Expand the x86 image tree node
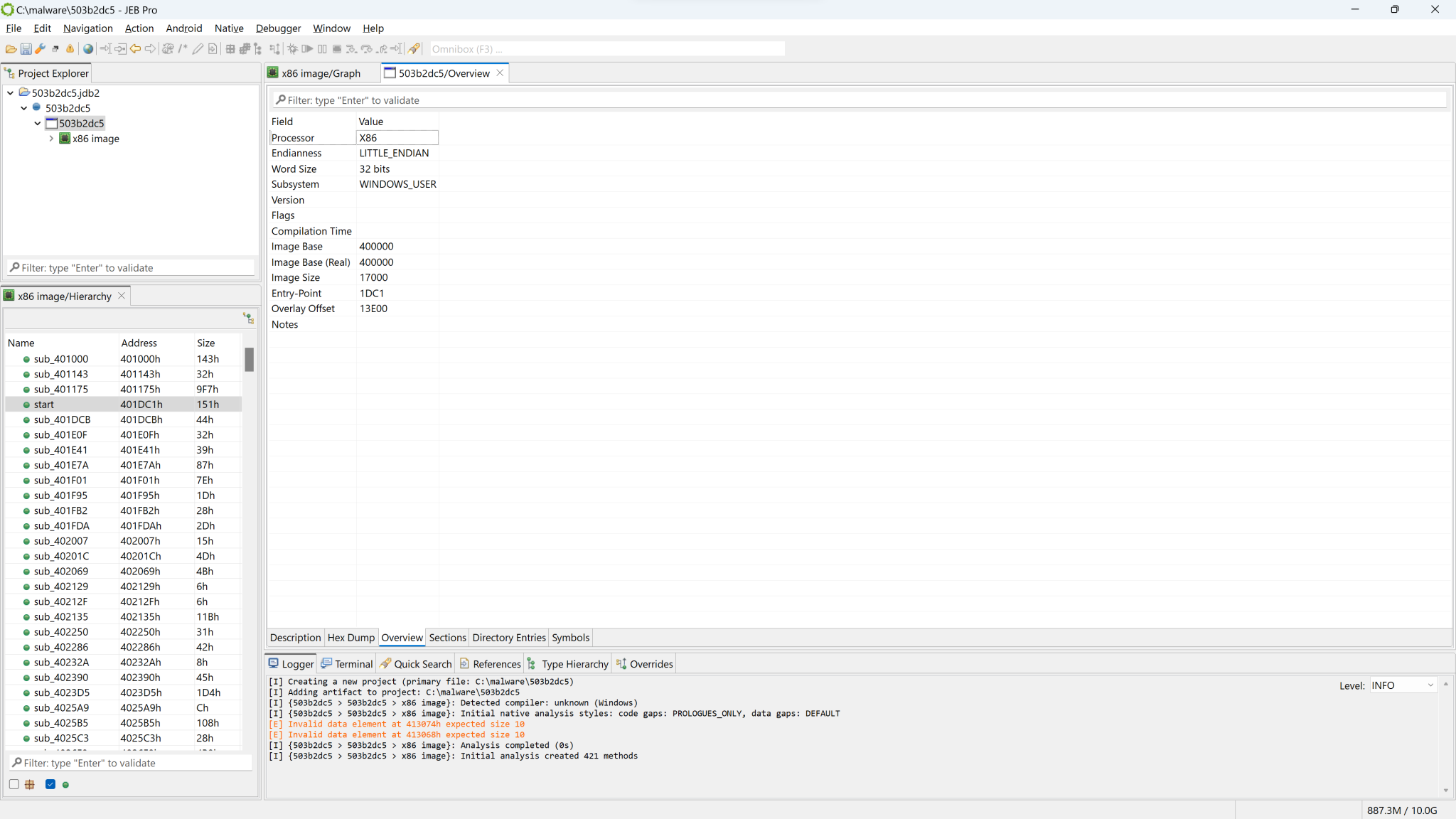The height and width of the screenshot is (819, 1456). [x=50, y=138]
